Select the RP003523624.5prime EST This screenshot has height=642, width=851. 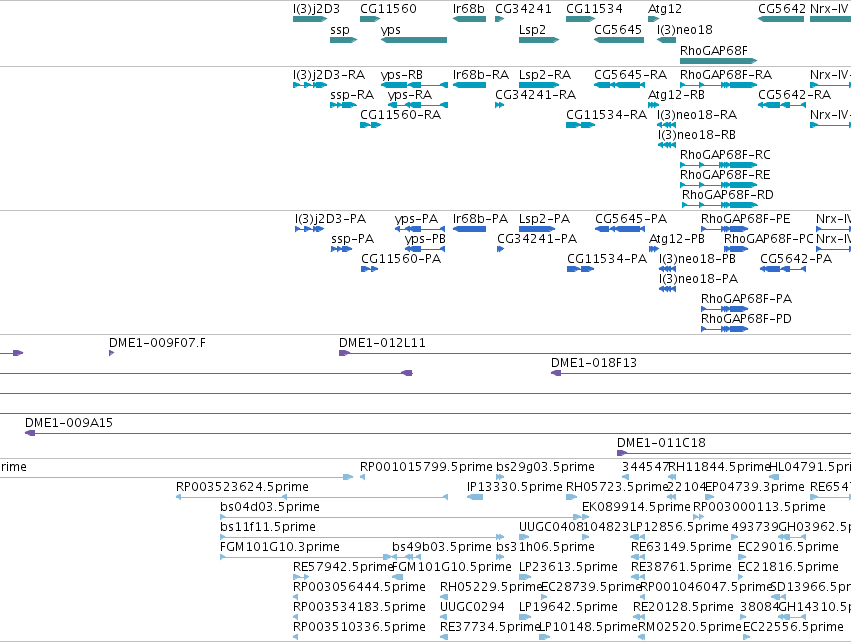312,497
